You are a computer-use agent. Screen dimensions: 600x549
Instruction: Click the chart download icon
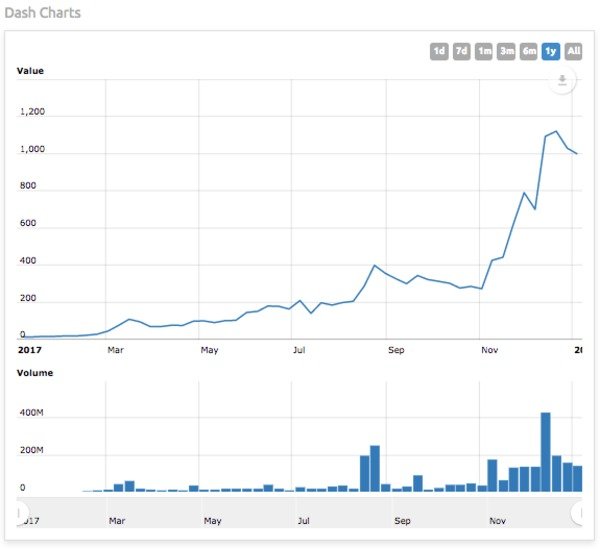[562, 80]
